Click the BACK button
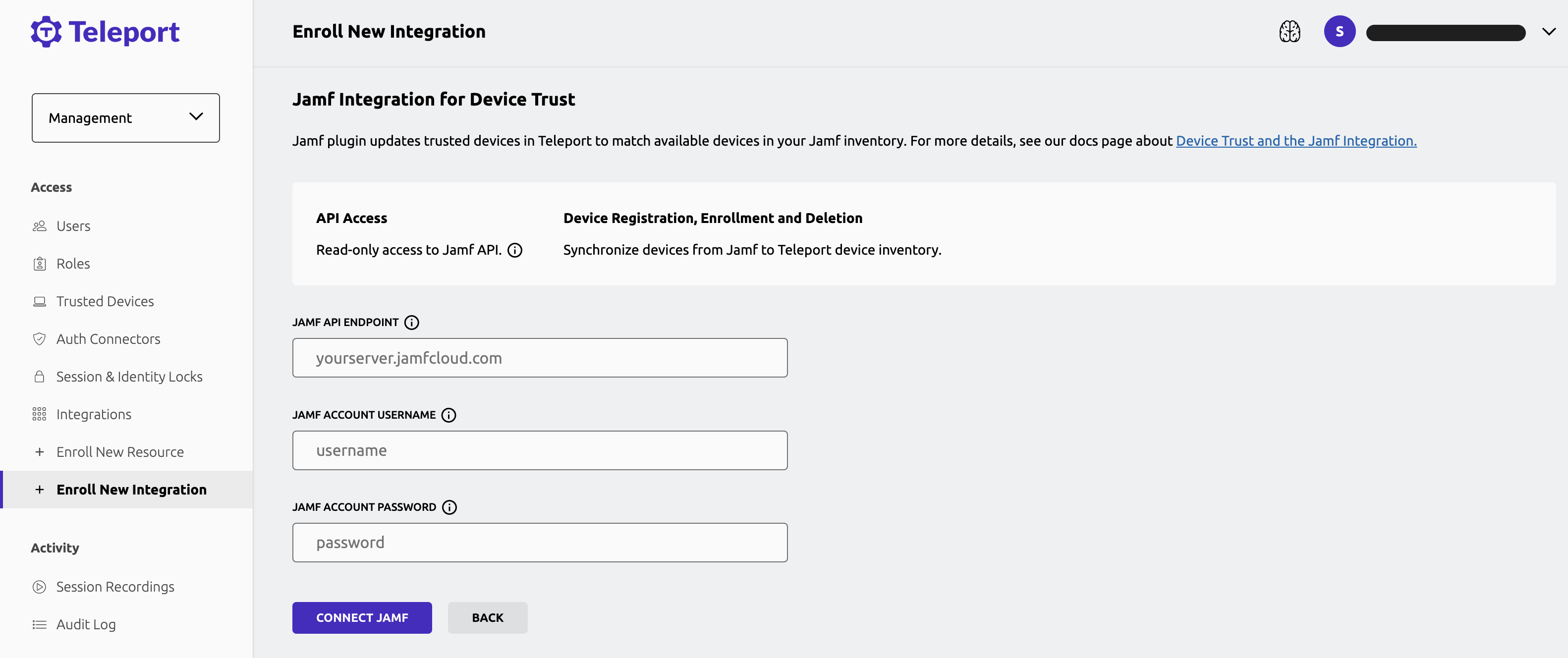Image resolution: width=1568 pixels, height=658 pixels. pos(488,617)
